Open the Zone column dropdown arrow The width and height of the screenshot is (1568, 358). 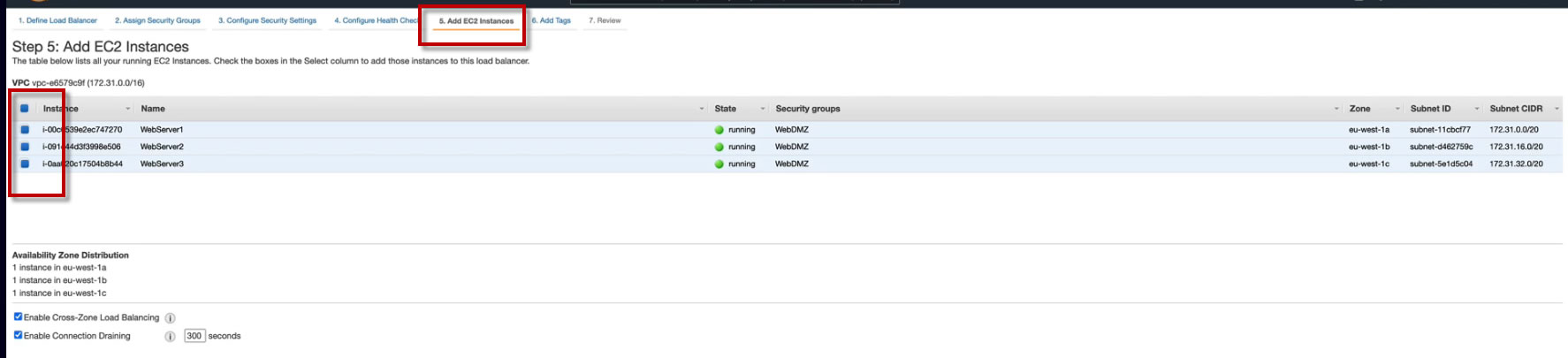pyautogui.click(x=1397, y=109)
